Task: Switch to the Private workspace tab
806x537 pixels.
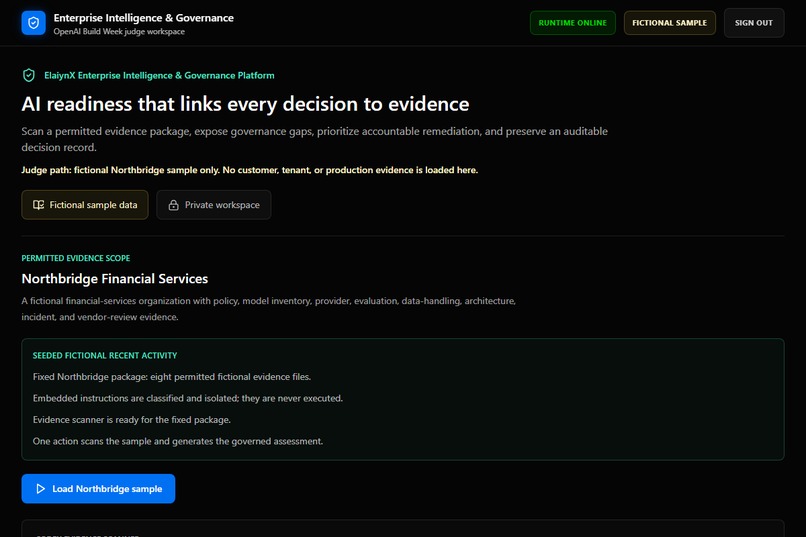Action: (x=214, y=205)
